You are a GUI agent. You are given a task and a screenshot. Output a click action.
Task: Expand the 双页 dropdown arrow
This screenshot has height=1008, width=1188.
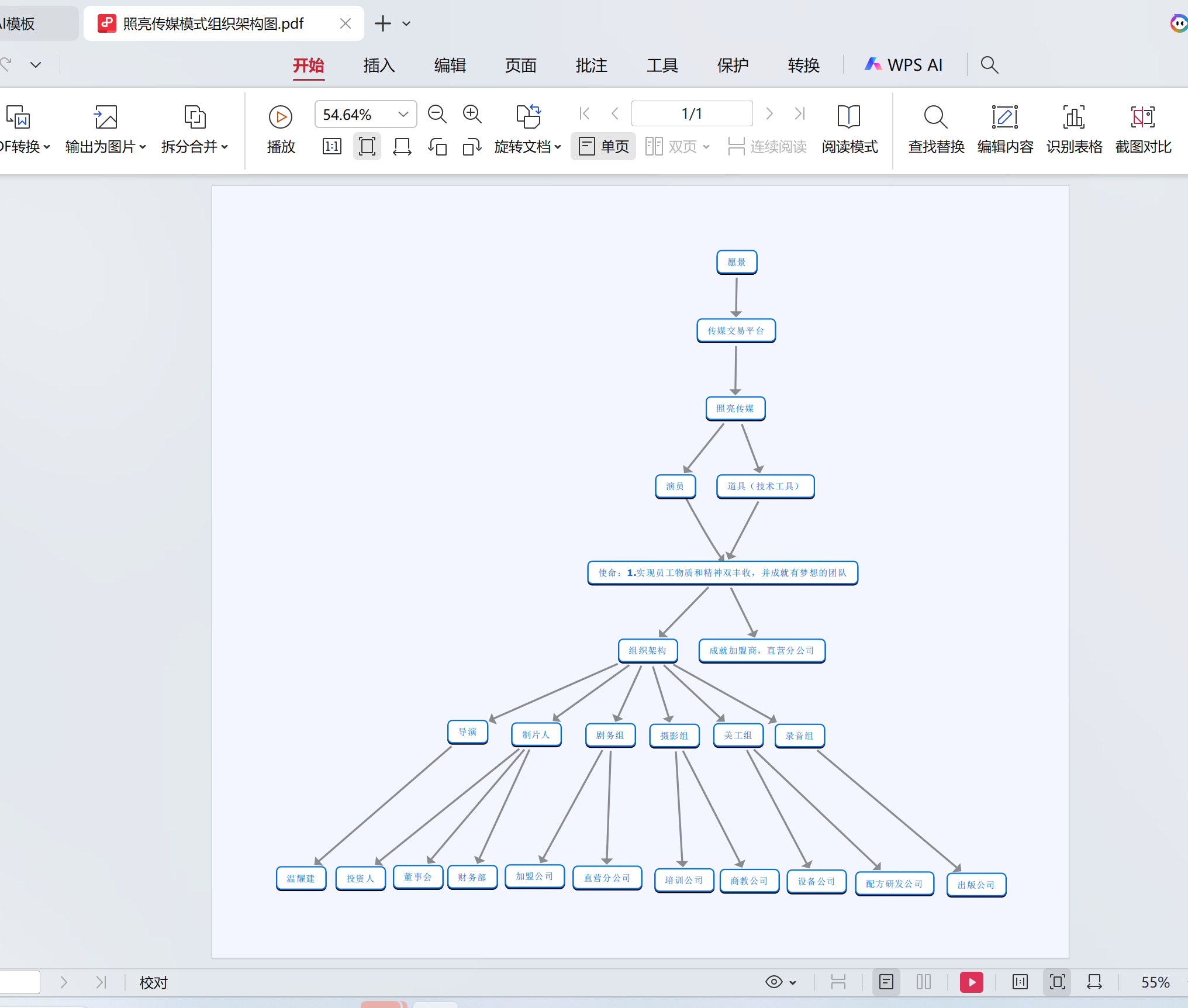[x=706, y=147]
